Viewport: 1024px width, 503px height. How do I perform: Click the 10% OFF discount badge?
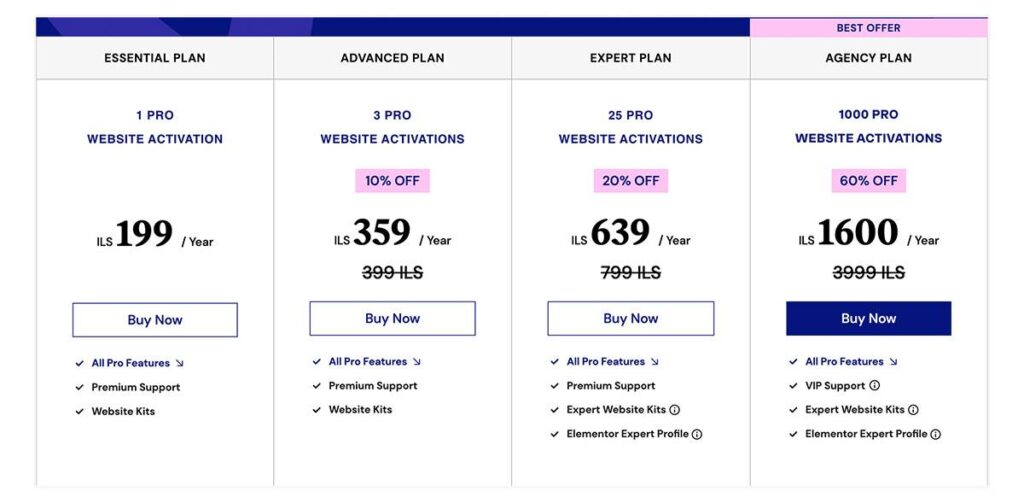(392, 181)
